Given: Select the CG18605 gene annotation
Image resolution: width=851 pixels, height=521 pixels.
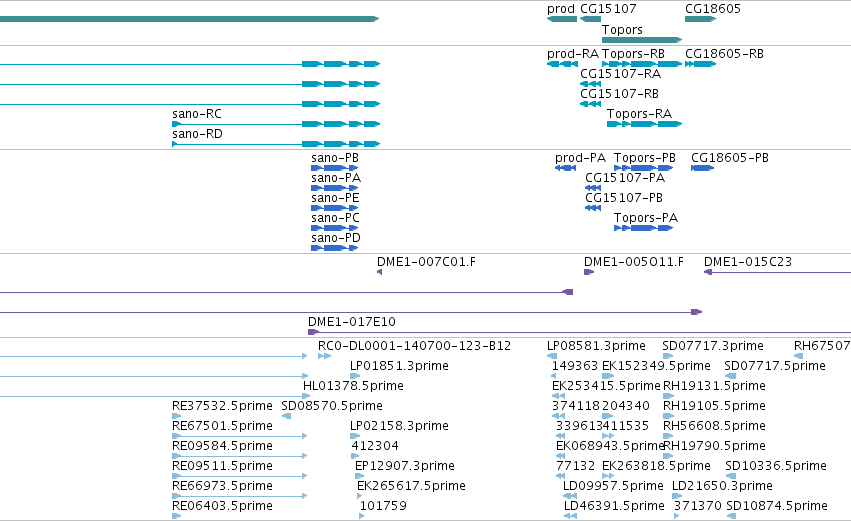Looking at the screenshot, I should 701,19.
